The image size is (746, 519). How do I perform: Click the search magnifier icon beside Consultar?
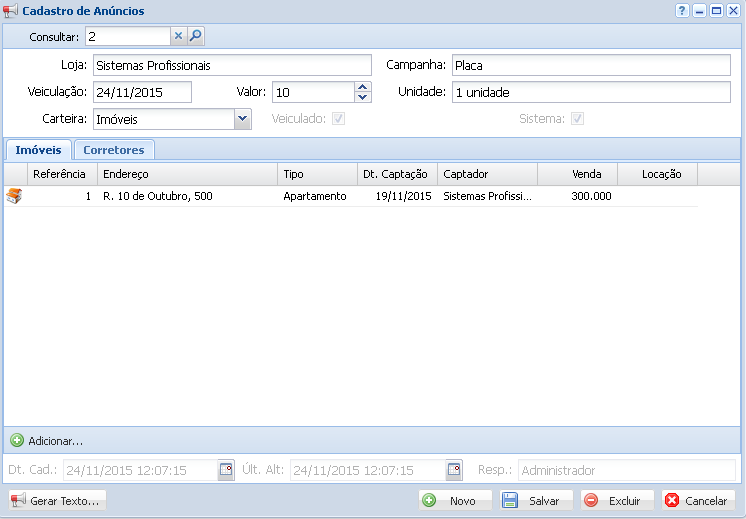(x=196, y=36)
